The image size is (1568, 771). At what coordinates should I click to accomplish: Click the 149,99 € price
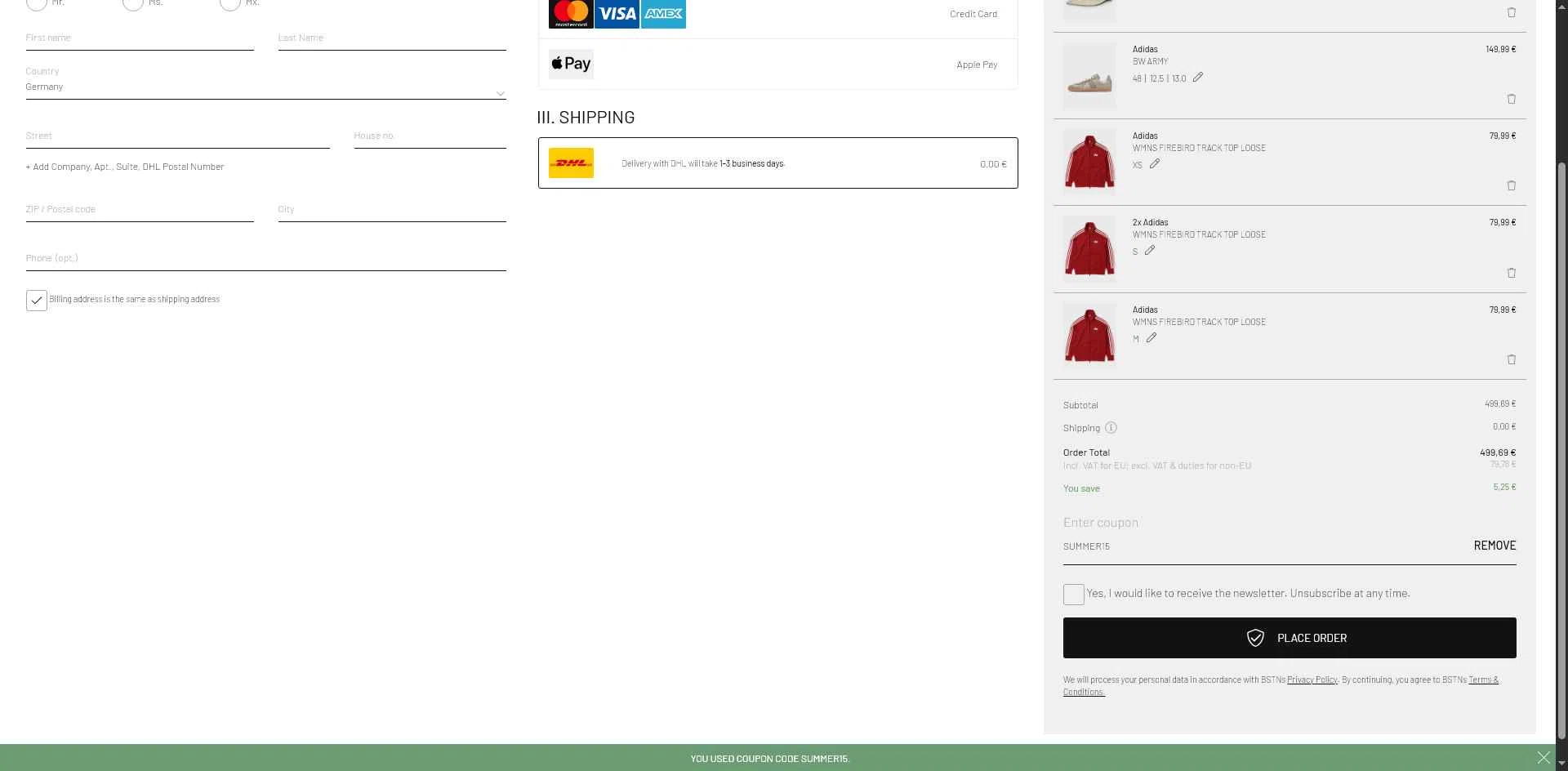point(1501,49)
